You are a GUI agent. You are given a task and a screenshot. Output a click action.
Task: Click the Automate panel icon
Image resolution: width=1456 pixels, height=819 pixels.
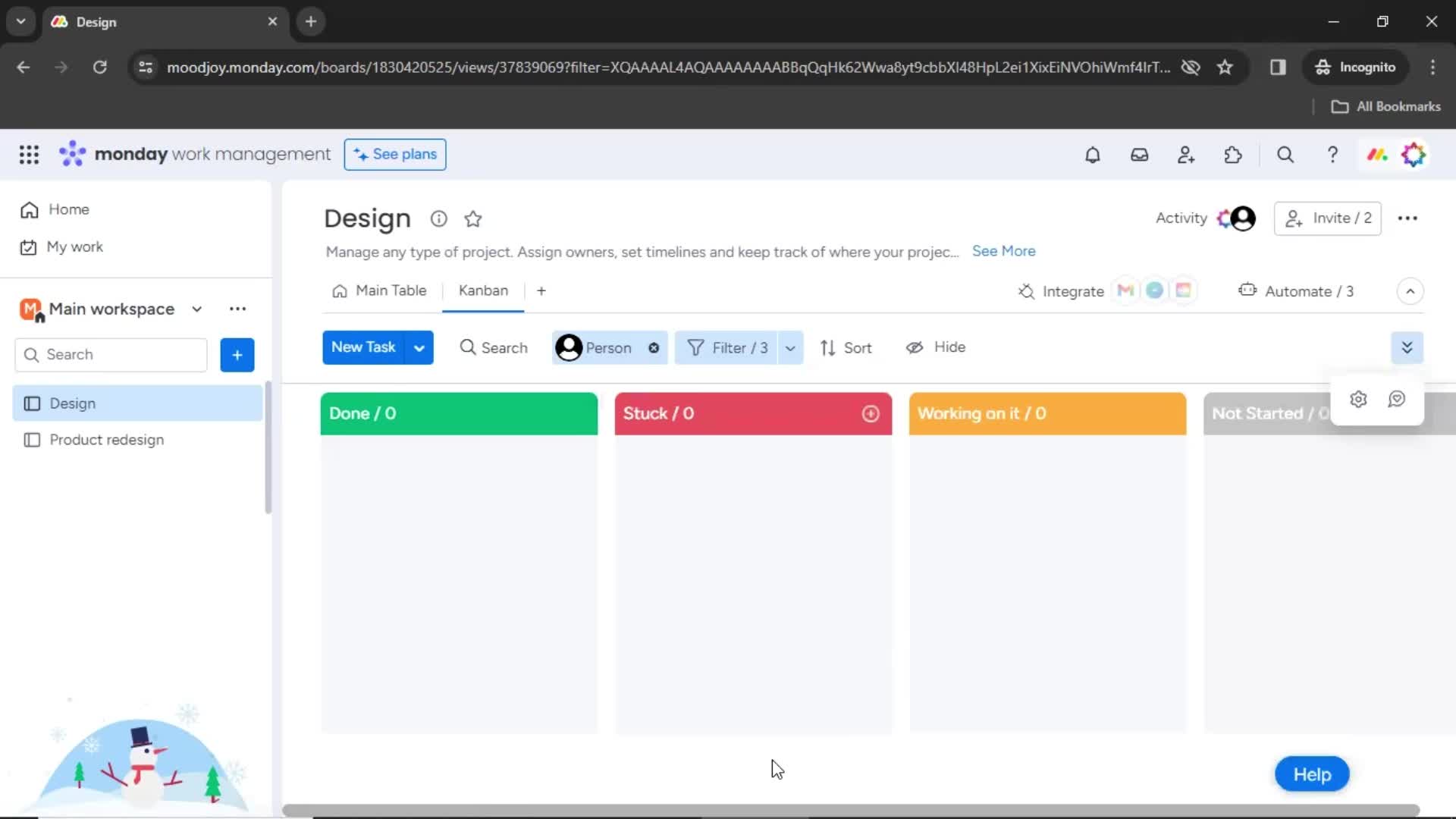[1246, 290]
